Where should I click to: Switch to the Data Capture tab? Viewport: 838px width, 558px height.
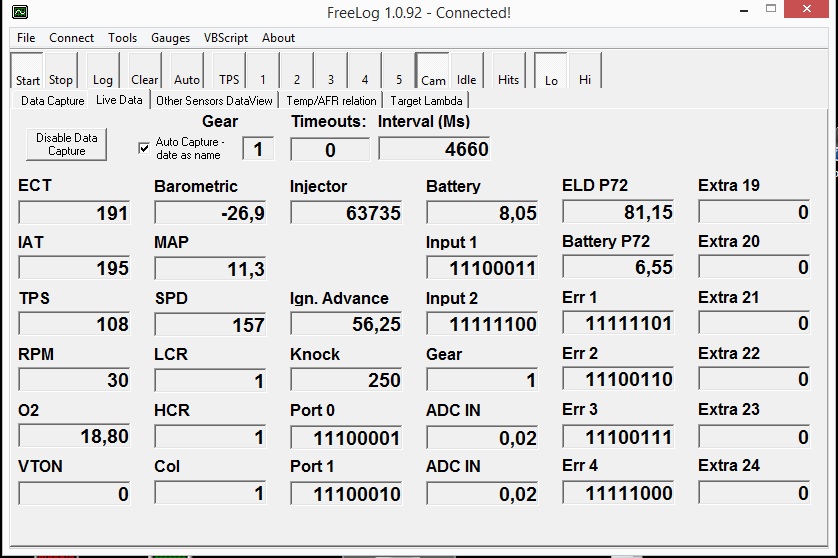[x=52, y=101]
